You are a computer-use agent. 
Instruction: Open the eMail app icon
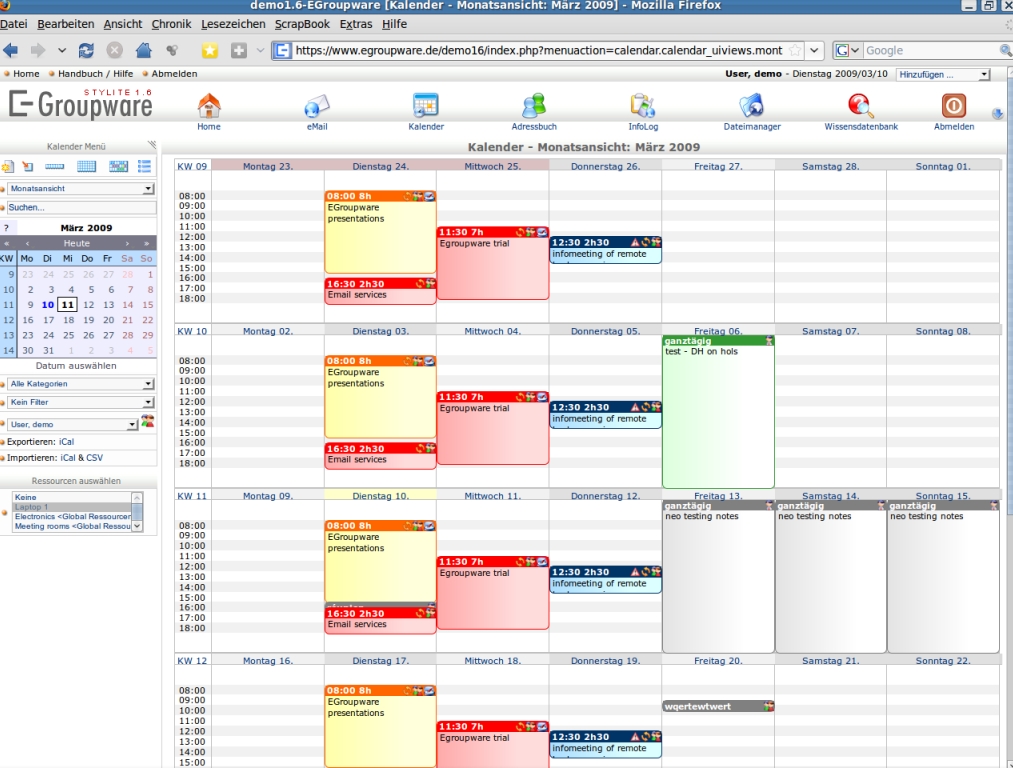pyautogui.click(x=317, y=105)
